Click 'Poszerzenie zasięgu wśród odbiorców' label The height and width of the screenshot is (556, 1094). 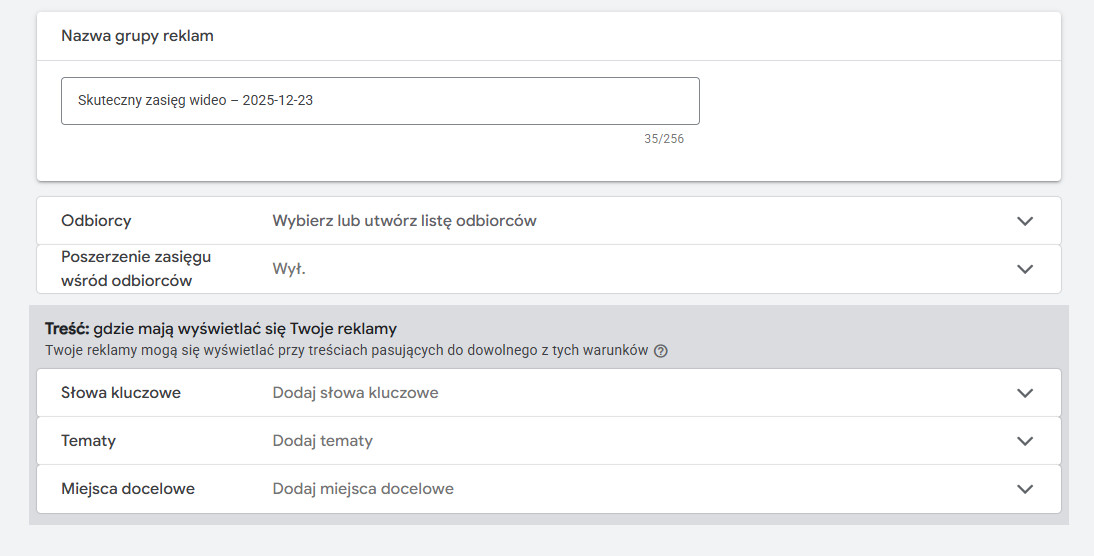[x=136, y=269]
